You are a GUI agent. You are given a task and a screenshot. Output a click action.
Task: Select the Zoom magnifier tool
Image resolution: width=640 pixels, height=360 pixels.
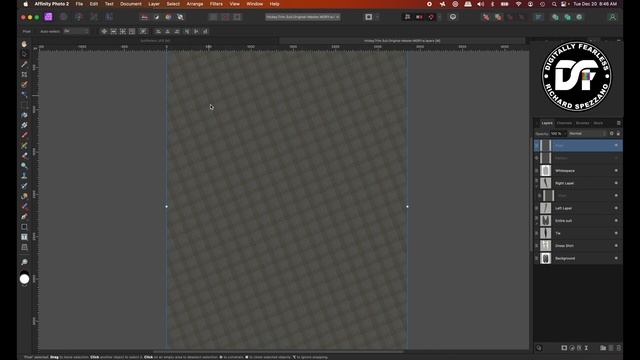[x=24, y=262]
